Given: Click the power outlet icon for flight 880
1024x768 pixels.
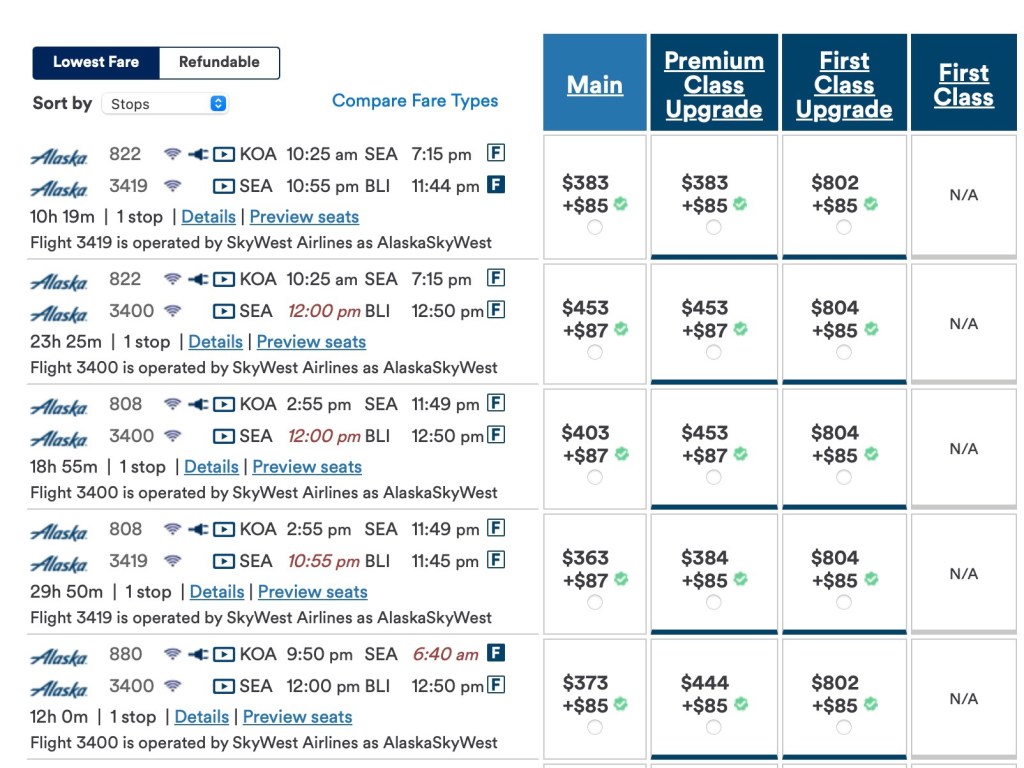Looking at the screenshot, I should coord(198,654).
